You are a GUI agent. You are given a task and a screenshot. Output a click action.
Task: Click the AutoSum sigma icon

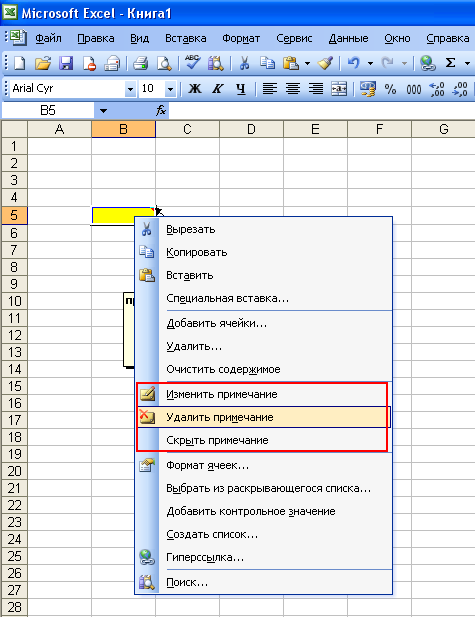450,63
